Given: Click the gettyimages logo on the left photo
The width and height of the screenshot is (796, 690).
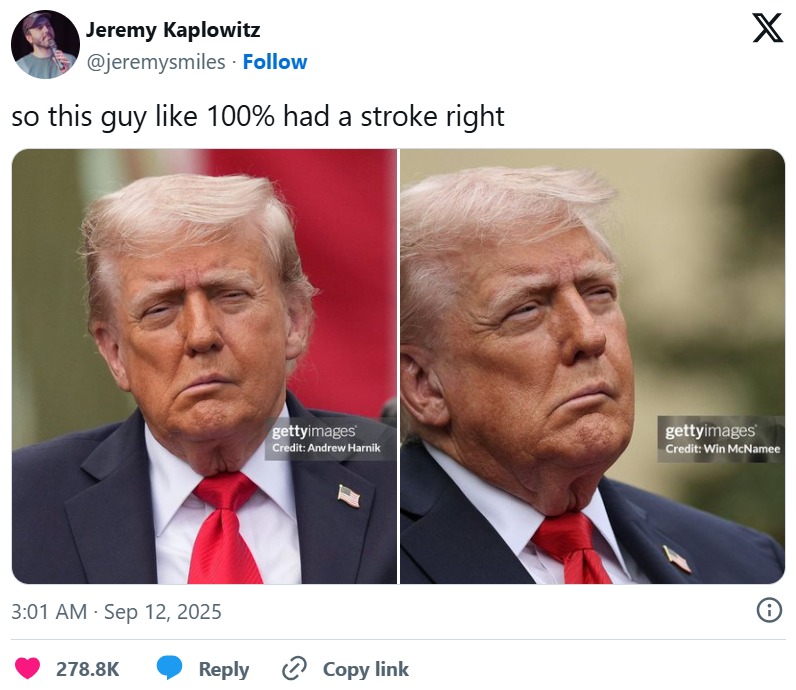Looking at the screenshot, I should (x=314, y=432).
